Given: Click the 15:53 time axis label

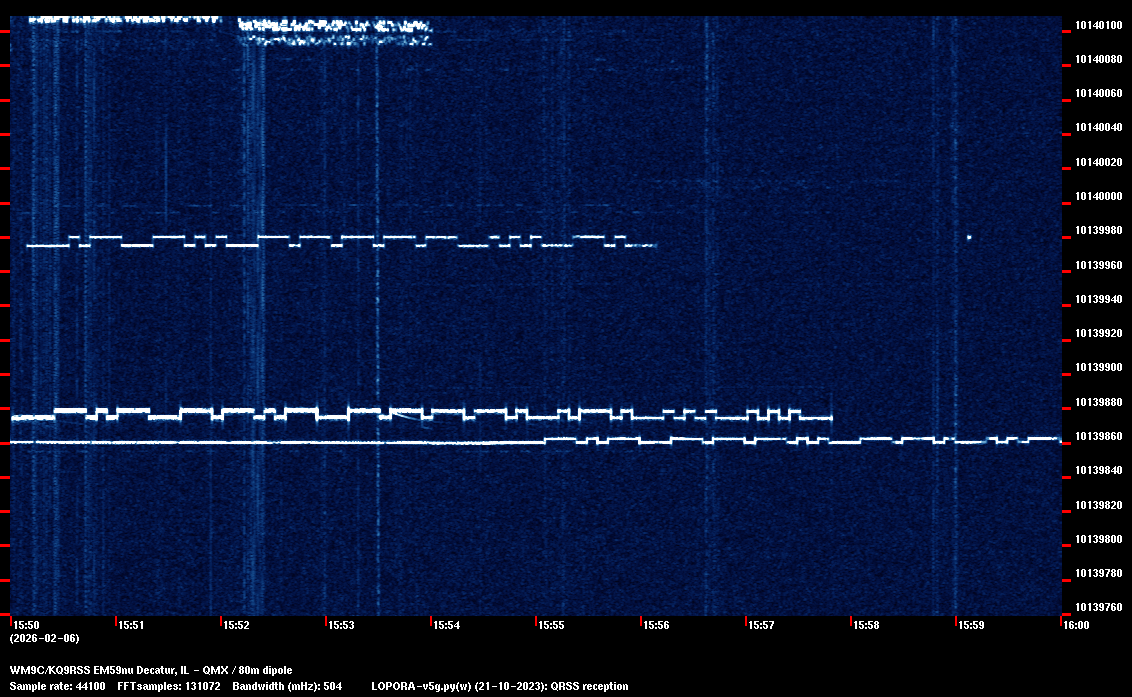Looking at the screenshot, I should pos(341,625).
